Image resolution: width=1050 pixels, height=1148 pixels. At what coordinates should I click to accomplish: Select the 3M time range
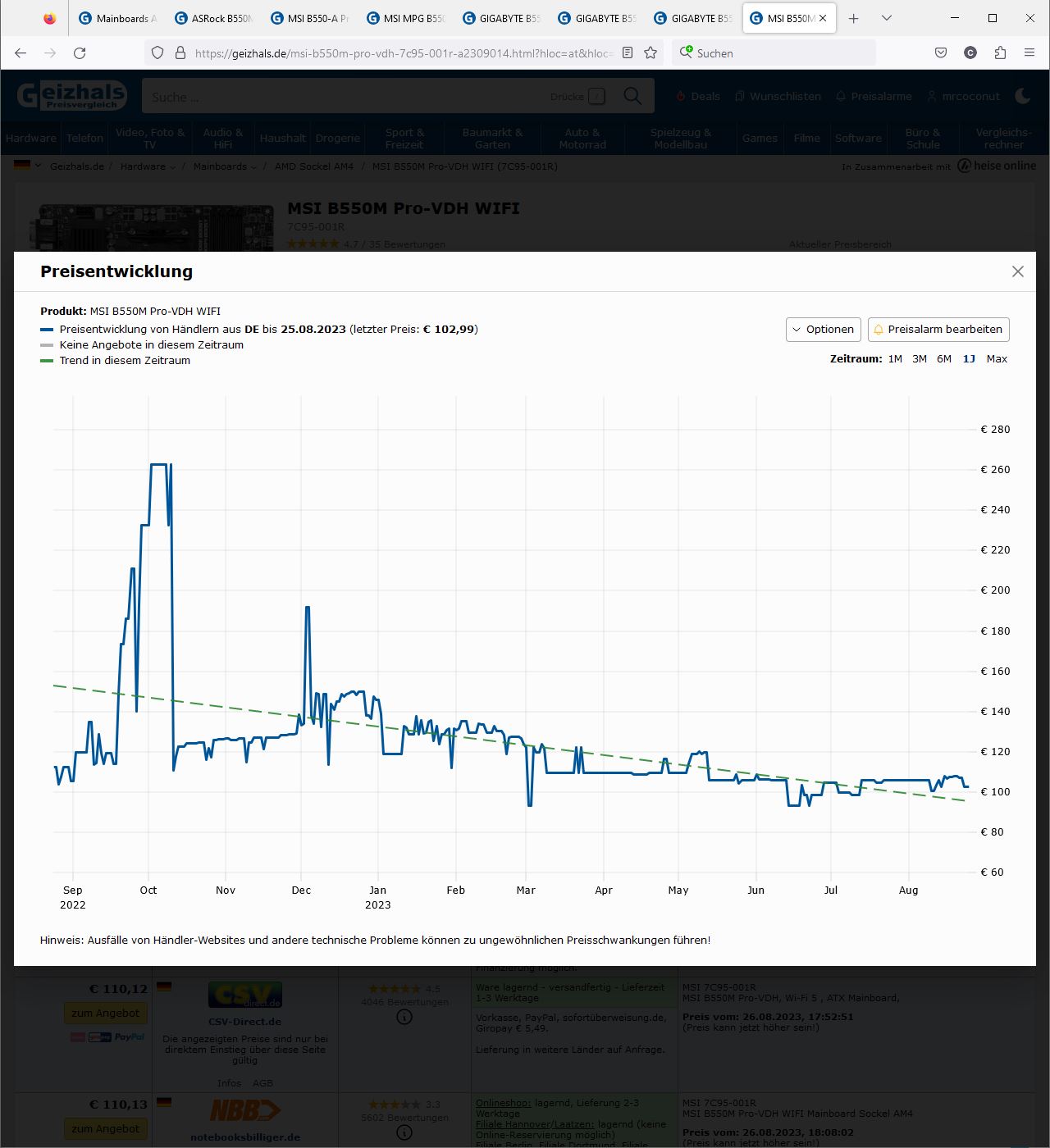pyautogui.click(x=920, y=359)
